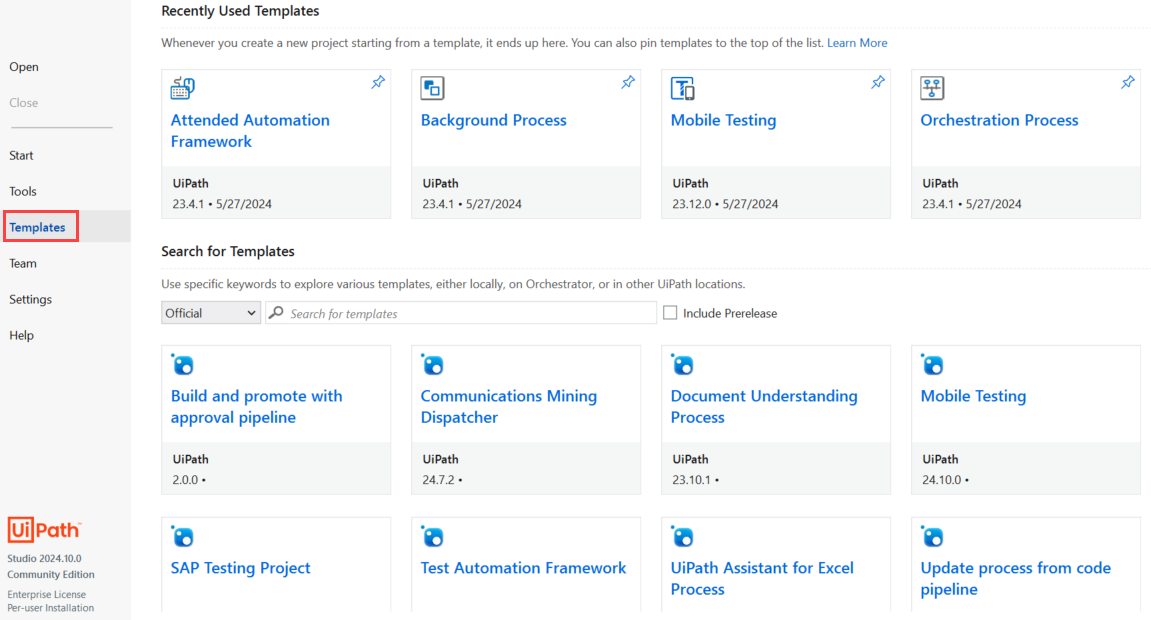Click the UiPath logo in the sidebar

[44, 530]
